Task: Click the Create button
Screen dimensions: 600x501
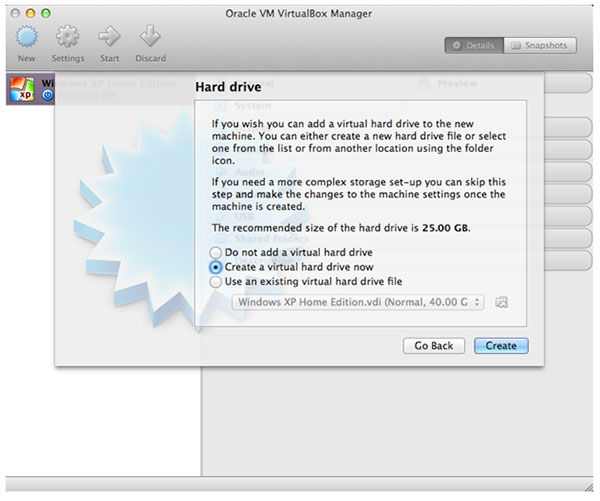Action: click(501, 346)
